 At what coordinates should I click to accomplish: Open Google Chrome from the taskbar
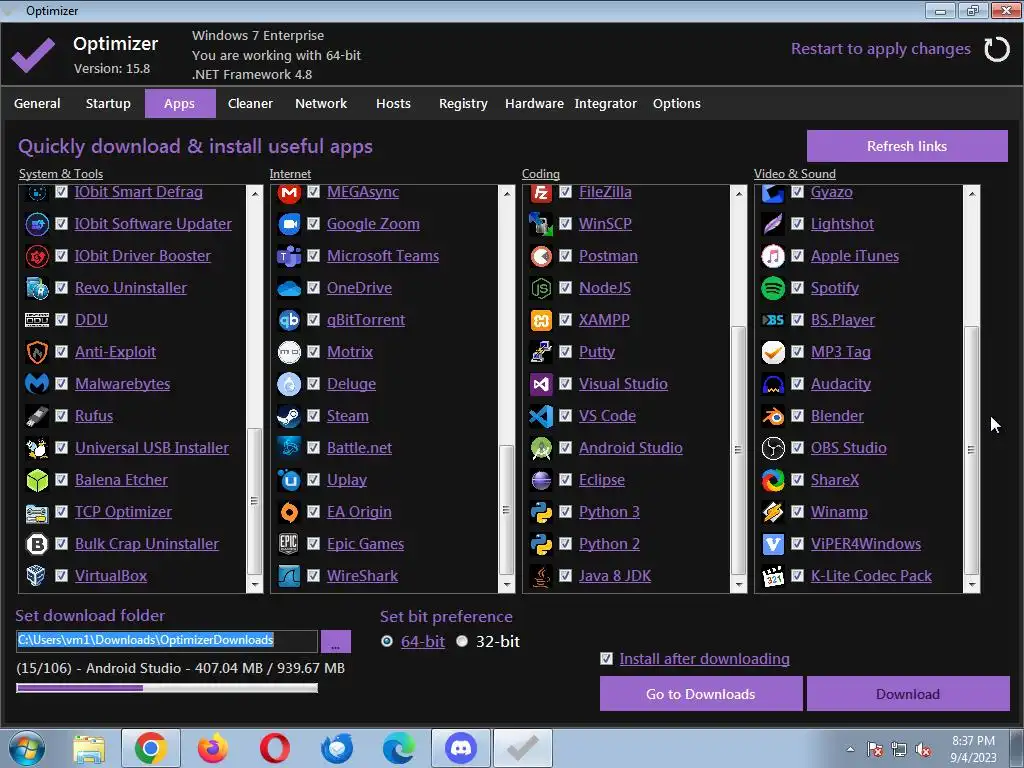(x=151, y=748)
